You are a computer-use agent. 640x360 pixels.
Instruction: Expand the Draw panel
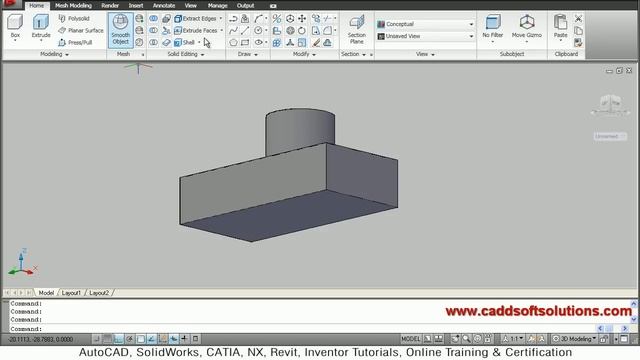coord(248,54)
